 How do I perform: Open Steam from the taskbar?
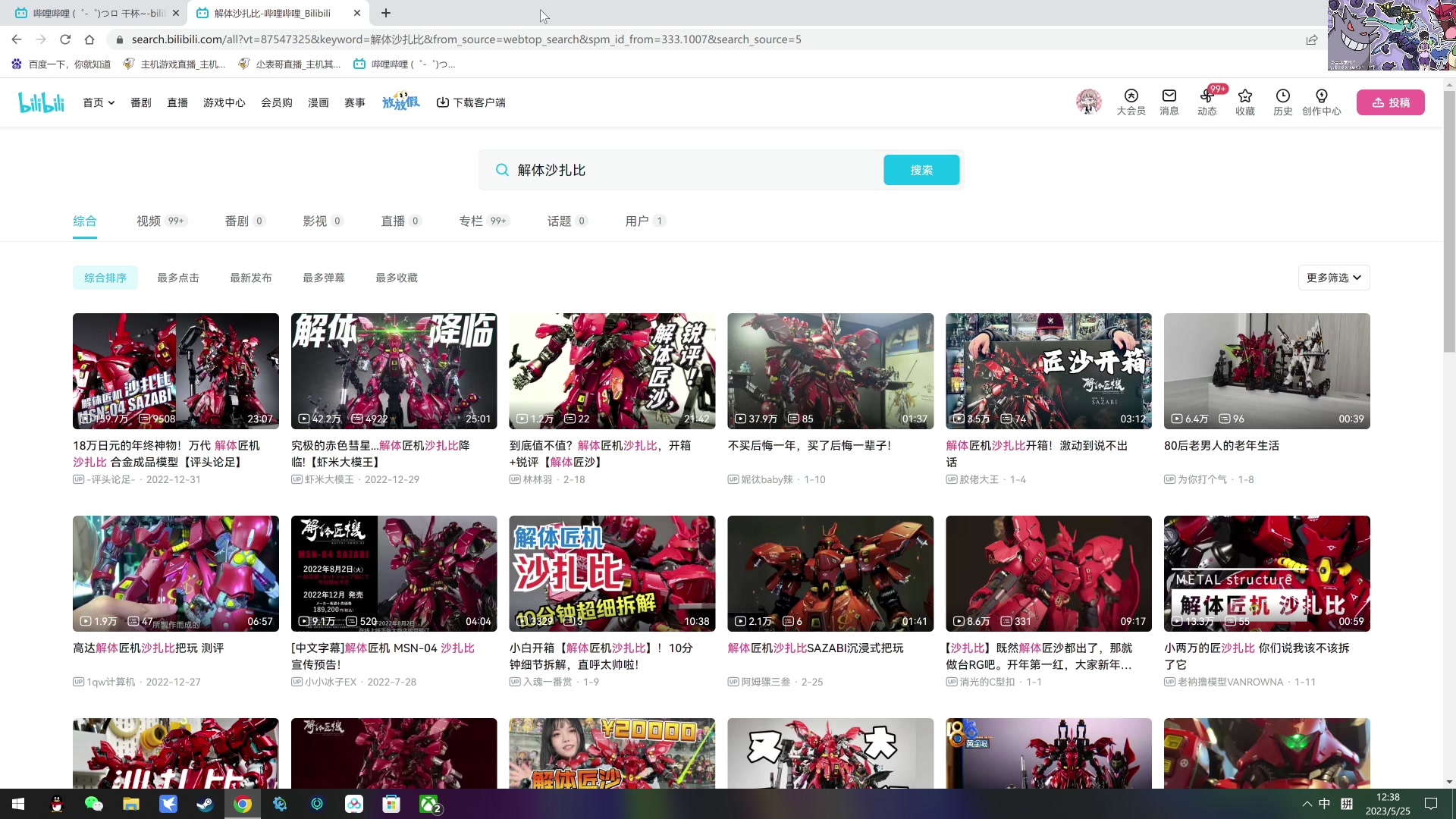click(x=205, y=804)
